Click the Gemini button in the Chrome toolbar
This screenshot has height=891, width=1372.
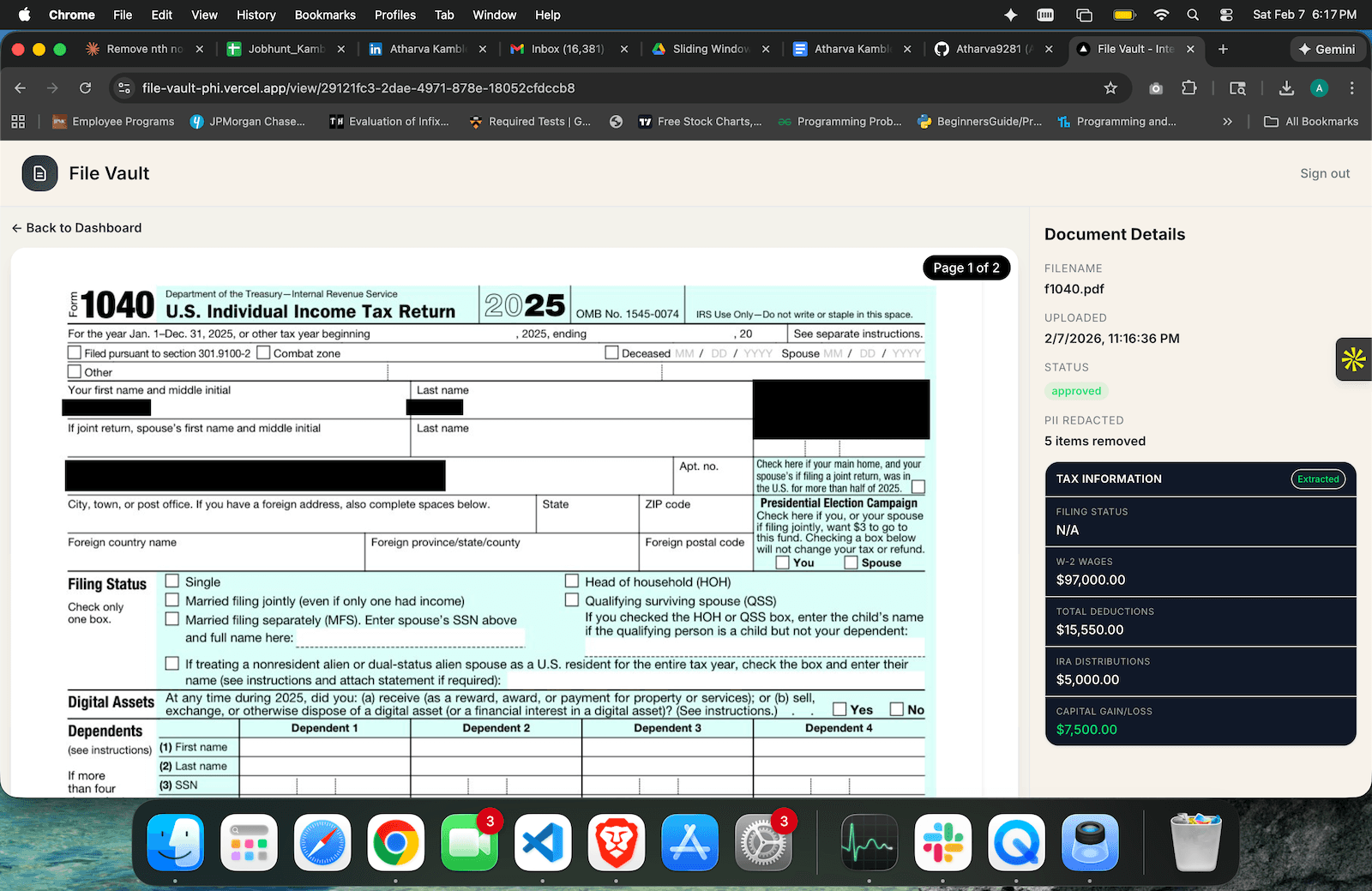(1327, 49)
